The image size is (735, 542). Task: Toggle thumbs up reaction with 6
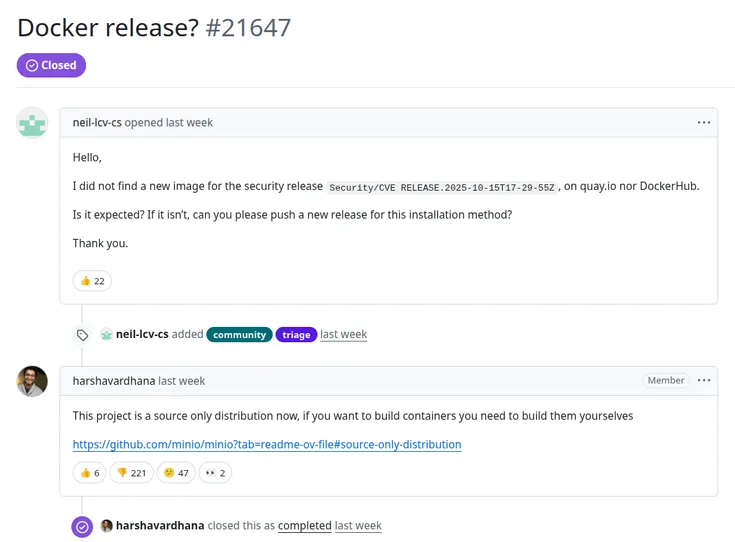click(x=92, y=472)
